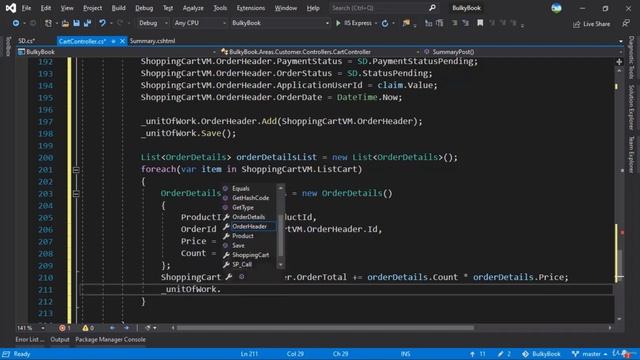Go to previous issue with left arrow
Viewport: 640px width, 360px height.
pos(112,328)
